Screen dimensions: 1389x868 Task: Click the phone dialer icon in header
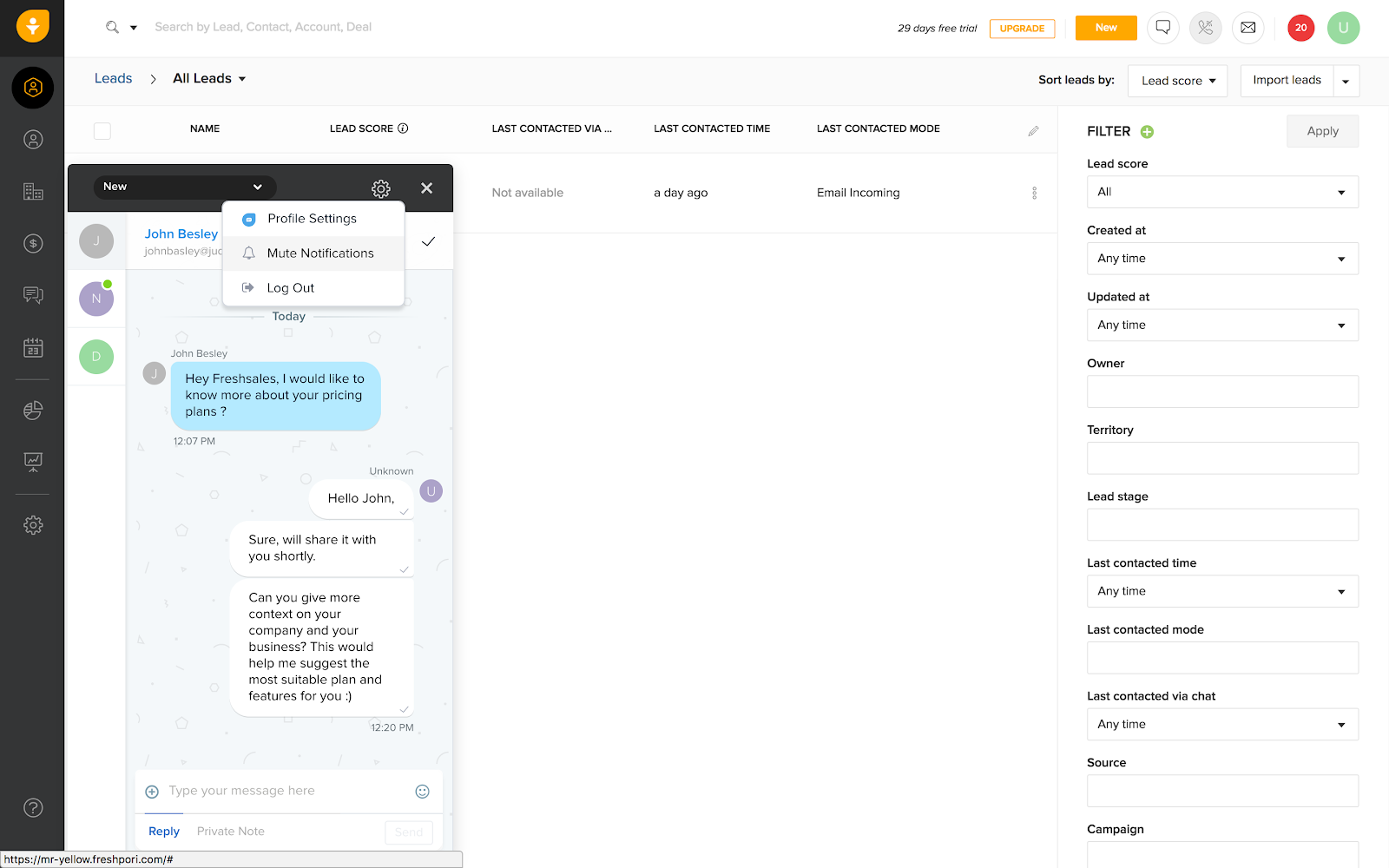pyautogui.click(x=1206, y=28)
